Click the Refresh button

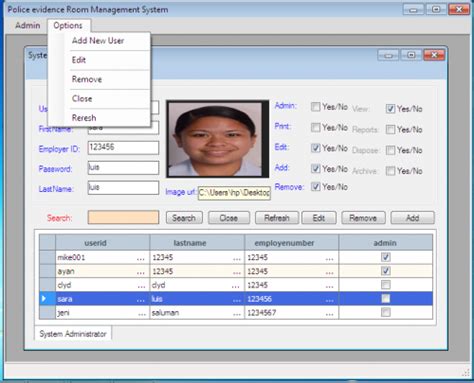click(277, 218)
